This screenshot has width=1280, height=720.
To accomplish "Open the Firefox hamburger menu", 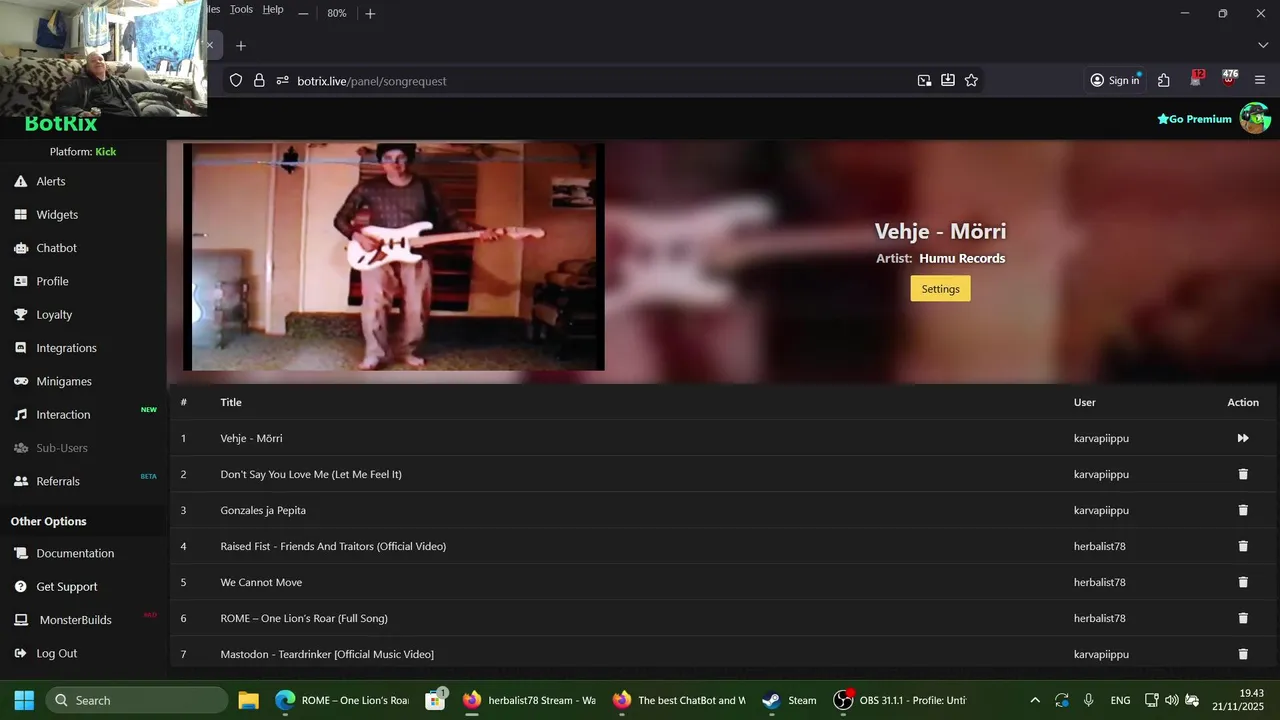I will [x=1260, y=80].
